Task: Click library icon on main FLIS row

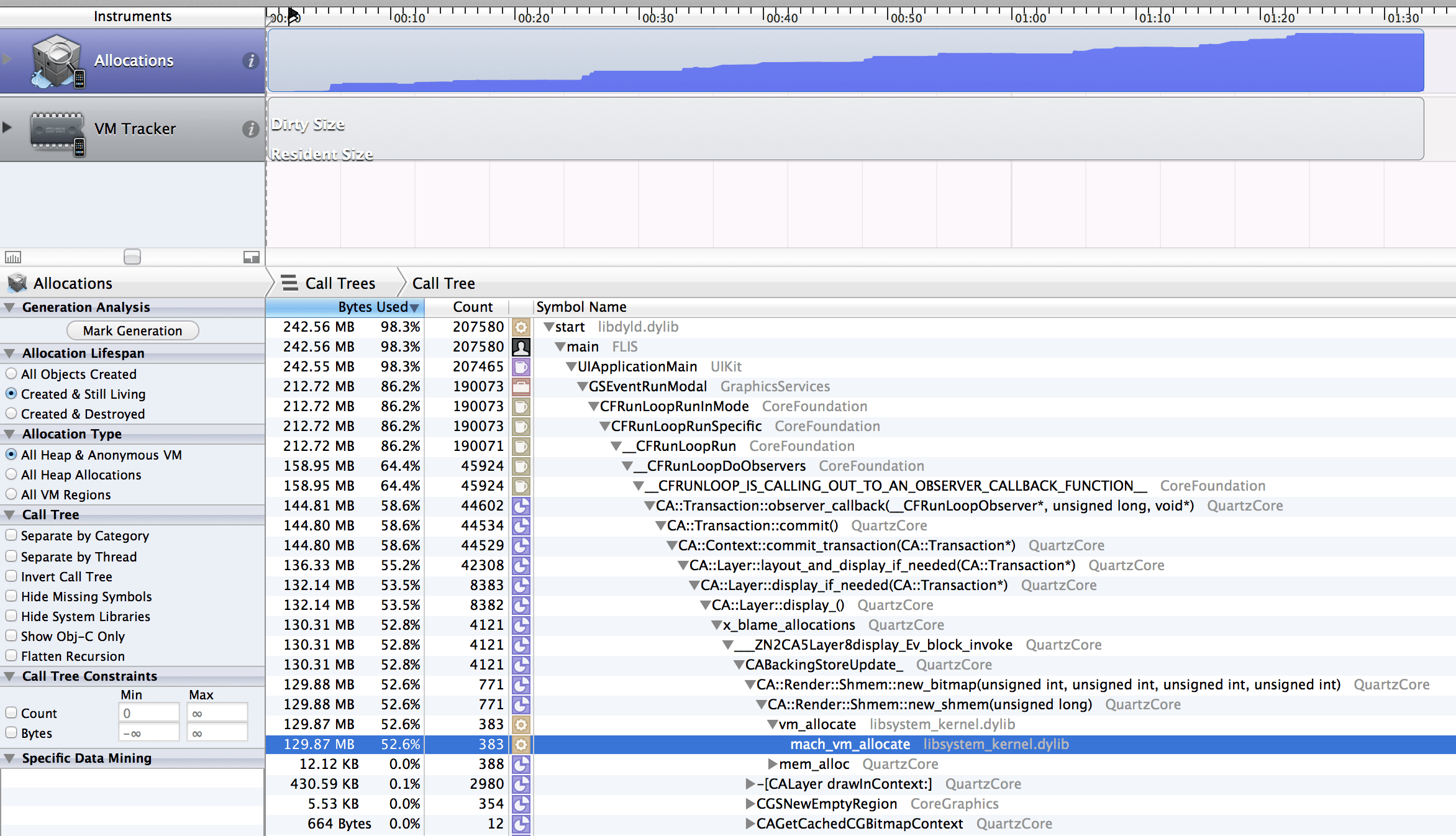Action: tap(521, 347)
